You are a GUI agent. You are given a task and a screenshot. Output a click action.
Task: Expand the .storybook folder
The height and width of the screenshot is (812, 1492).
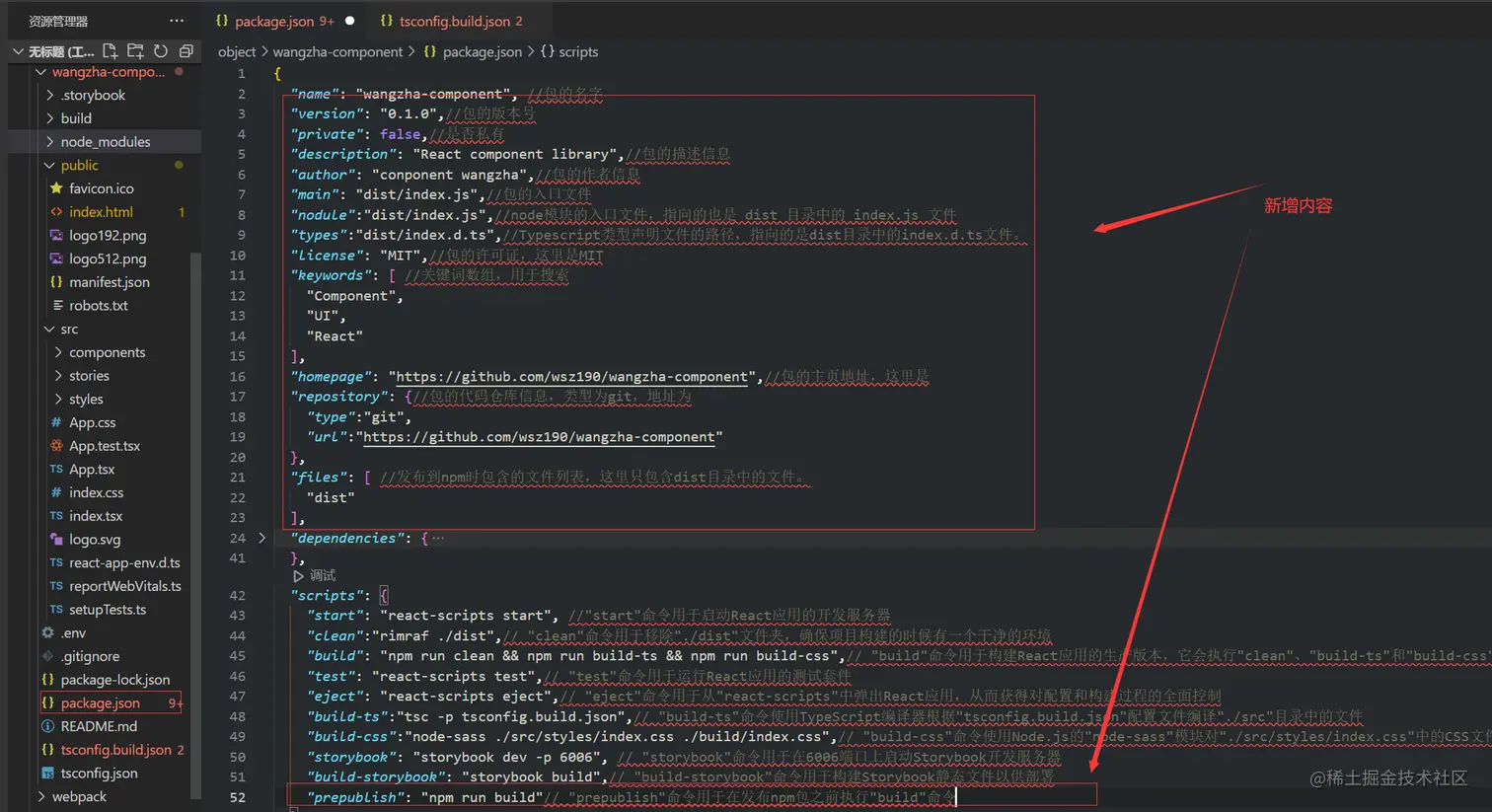(50, 95)
